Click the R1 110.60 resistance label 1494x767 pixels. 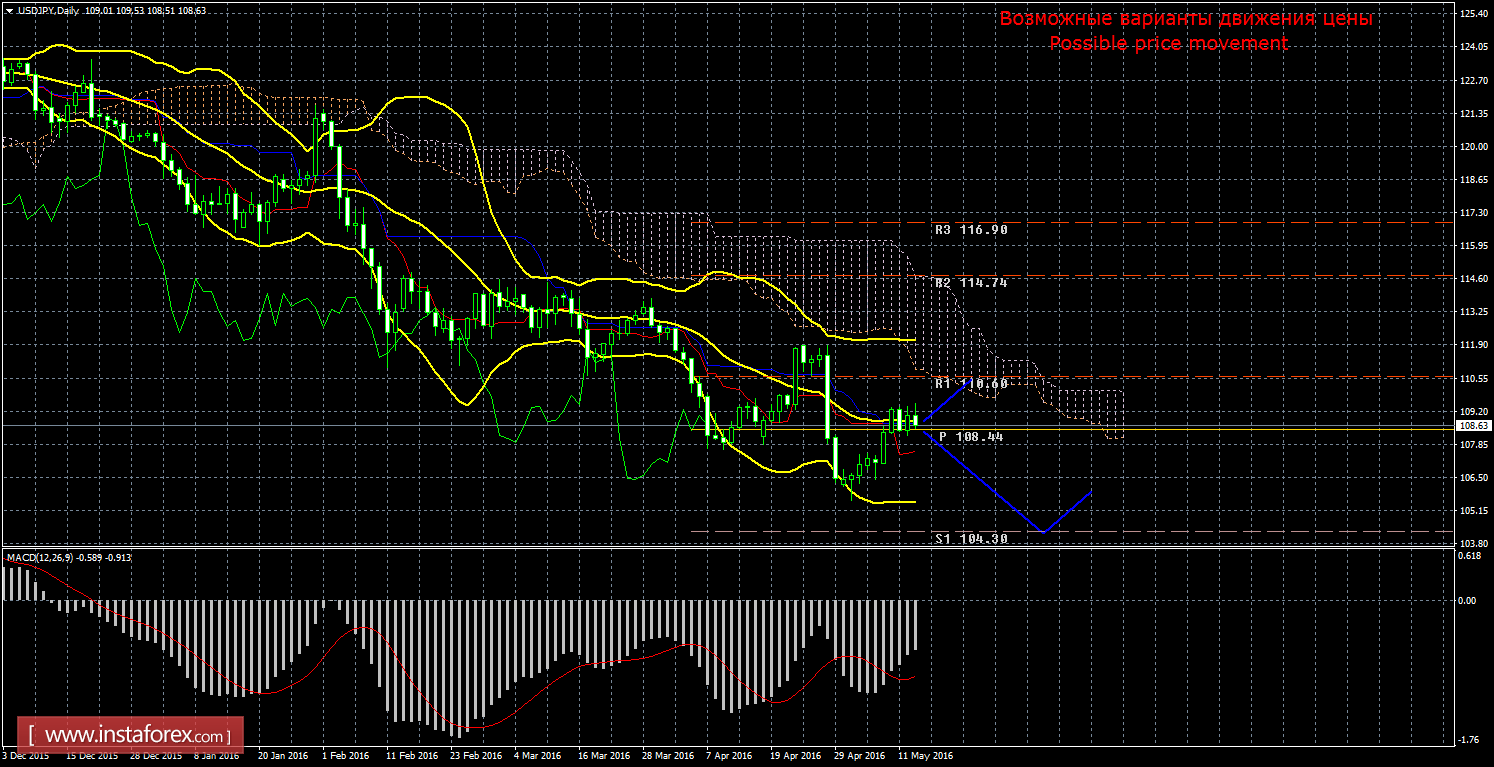(970, 384)
